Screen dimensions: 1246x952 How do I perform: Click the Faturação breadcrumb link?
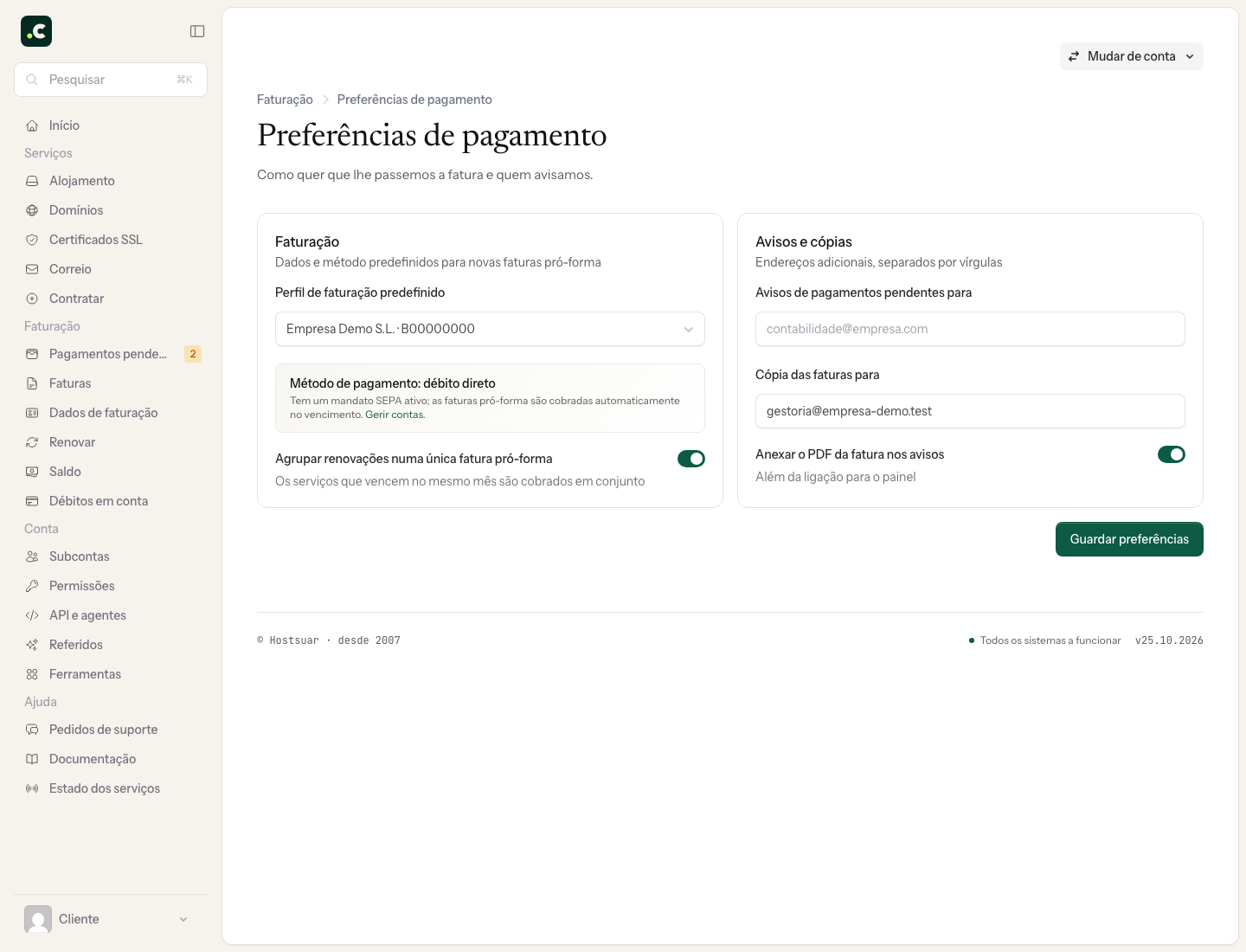(x=285, y=100)
